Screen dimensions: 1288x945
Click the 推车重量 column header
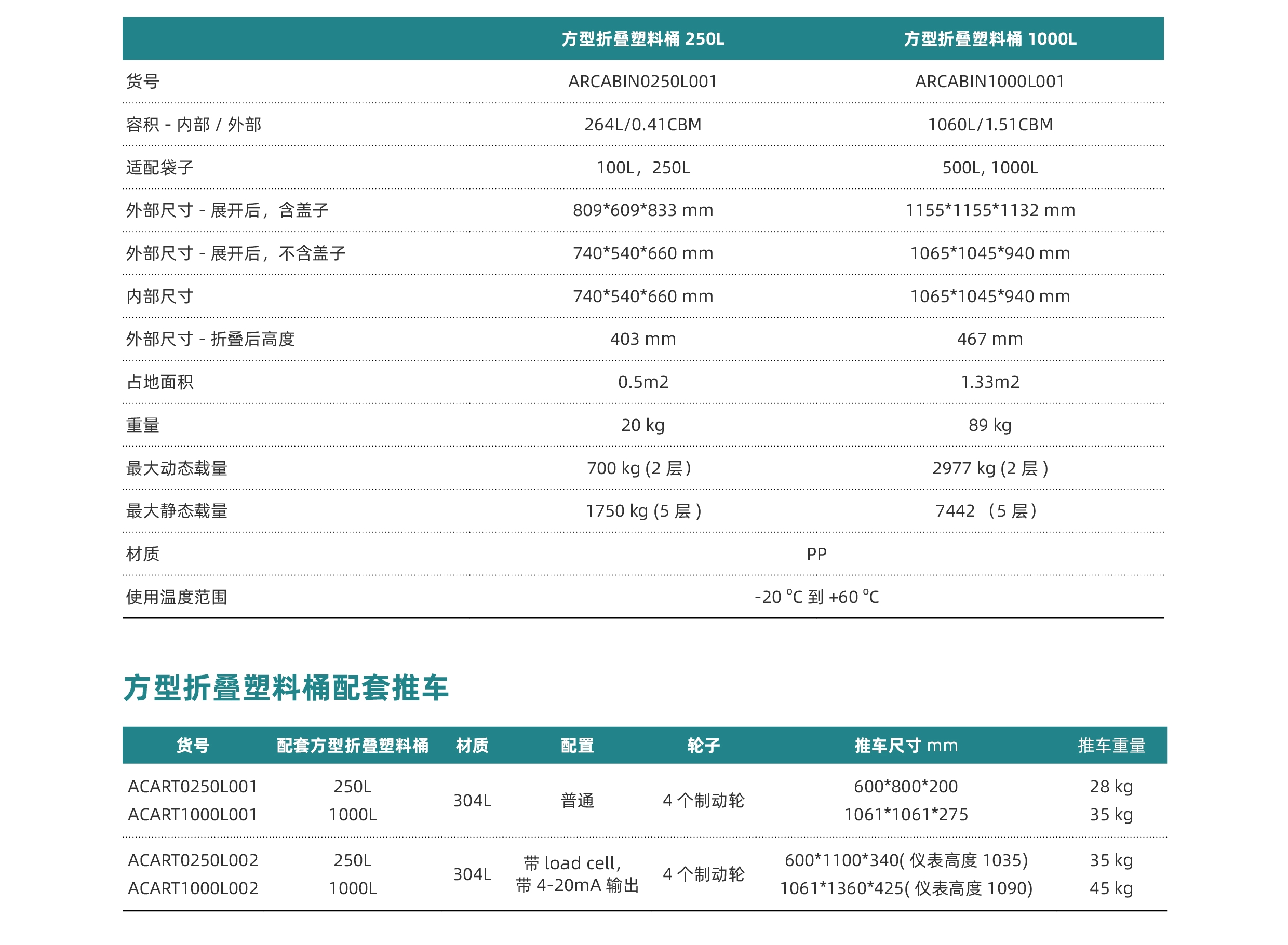pyautogui.click(x=1110, y=746)
